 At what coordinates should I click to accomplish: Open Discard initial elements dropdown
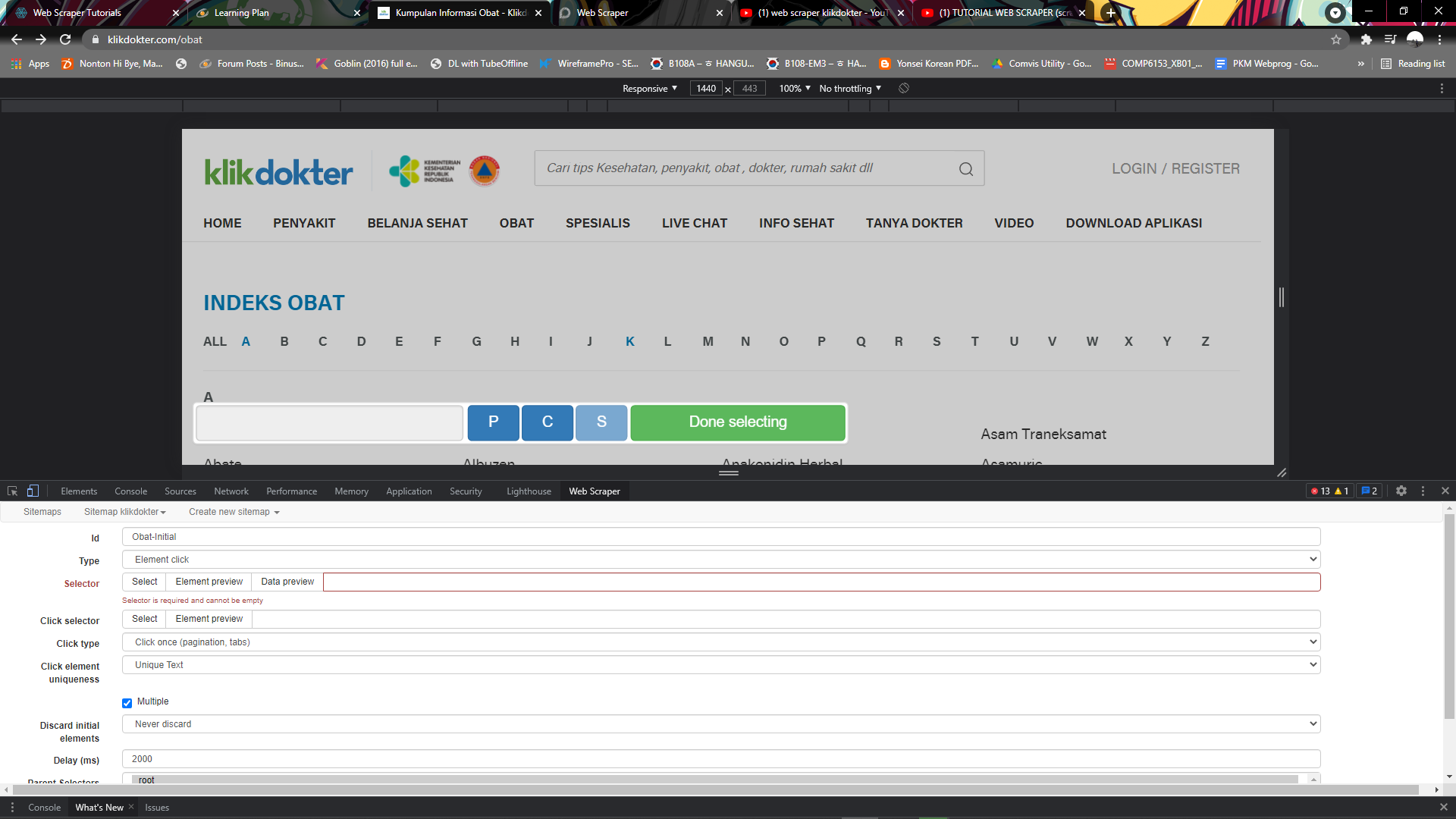720,724
